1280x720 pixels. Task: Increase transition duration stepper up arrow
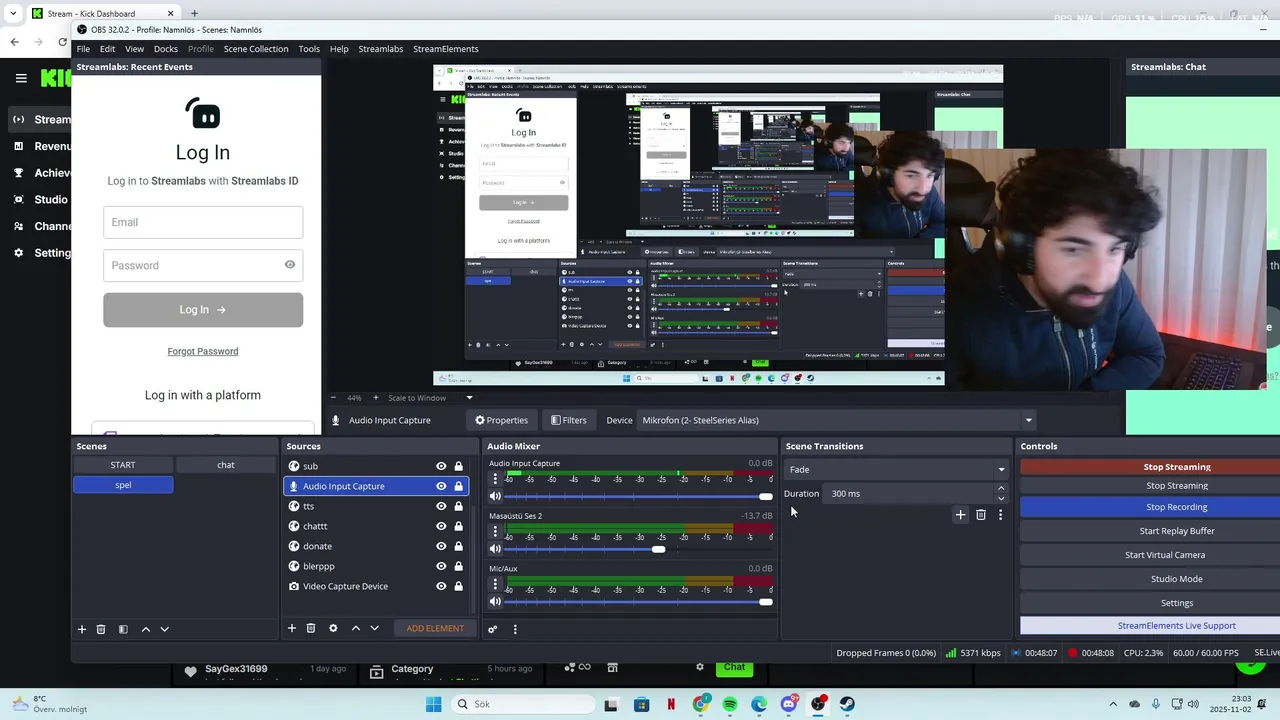click(x=1001, y=488)
